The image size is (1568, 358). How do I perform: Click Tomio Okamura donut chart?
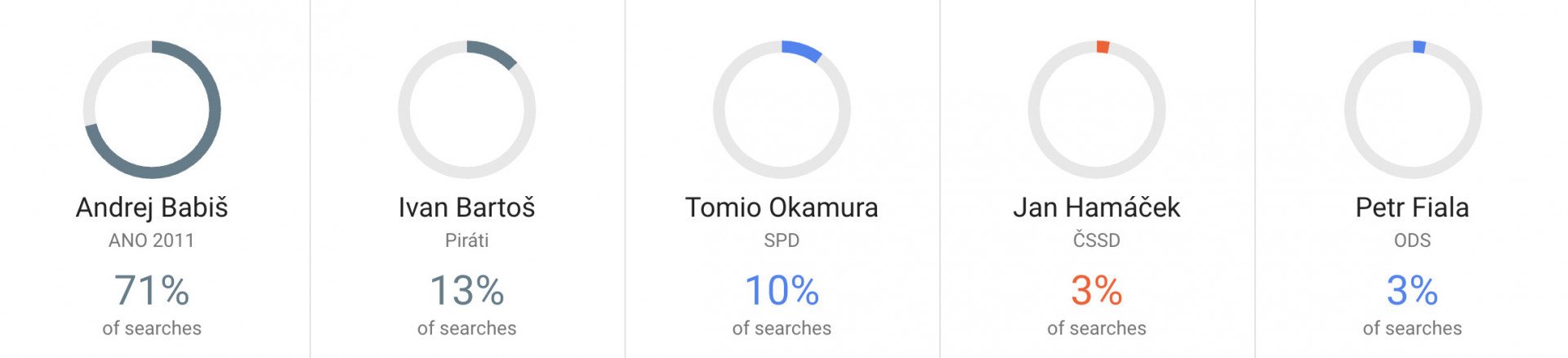pos(782,110)
